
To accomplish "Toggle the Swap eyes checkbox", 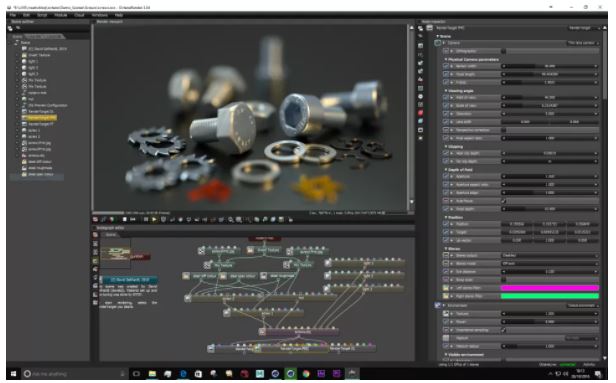I will tap(504, 280).
